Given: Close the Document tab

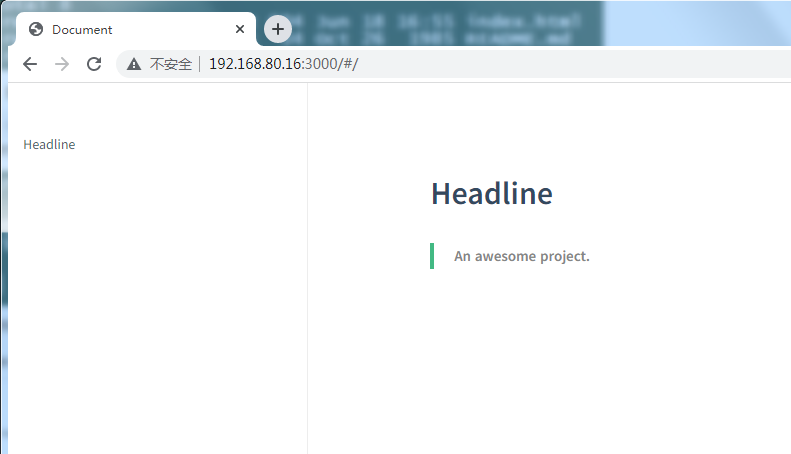Looking at the screenshot, I should tap(240, 29).
